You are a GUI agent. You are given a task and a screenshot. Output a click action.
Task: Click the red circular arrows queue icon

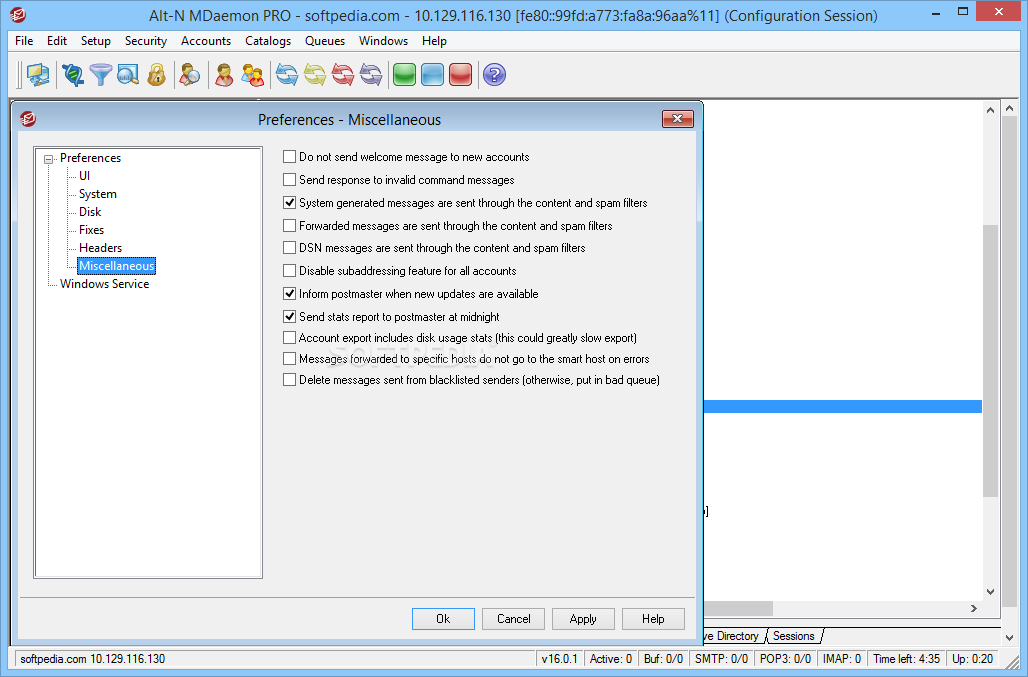(x=343, y=75)
